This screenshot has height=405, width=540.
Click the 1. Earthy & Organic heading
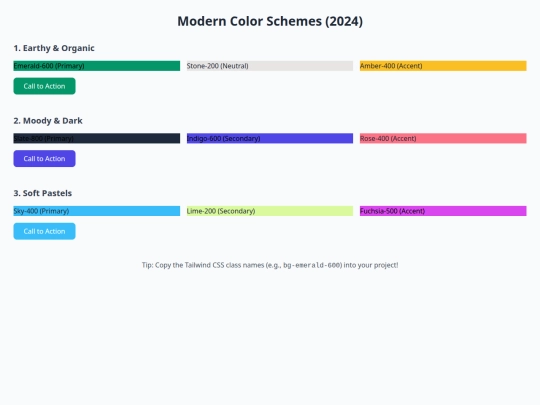(54, 48)
